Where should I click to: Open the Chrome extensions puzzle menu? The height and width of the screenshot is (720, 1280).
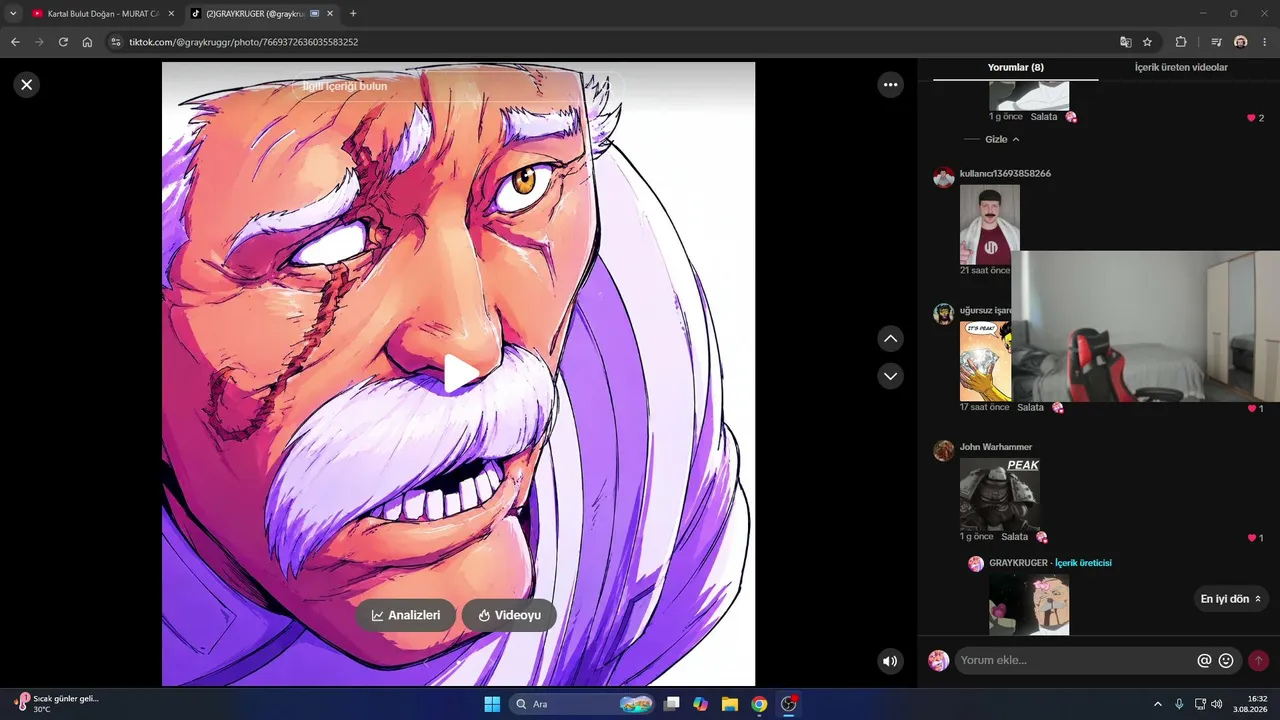pyautogui.click(x=1181, y=42)
